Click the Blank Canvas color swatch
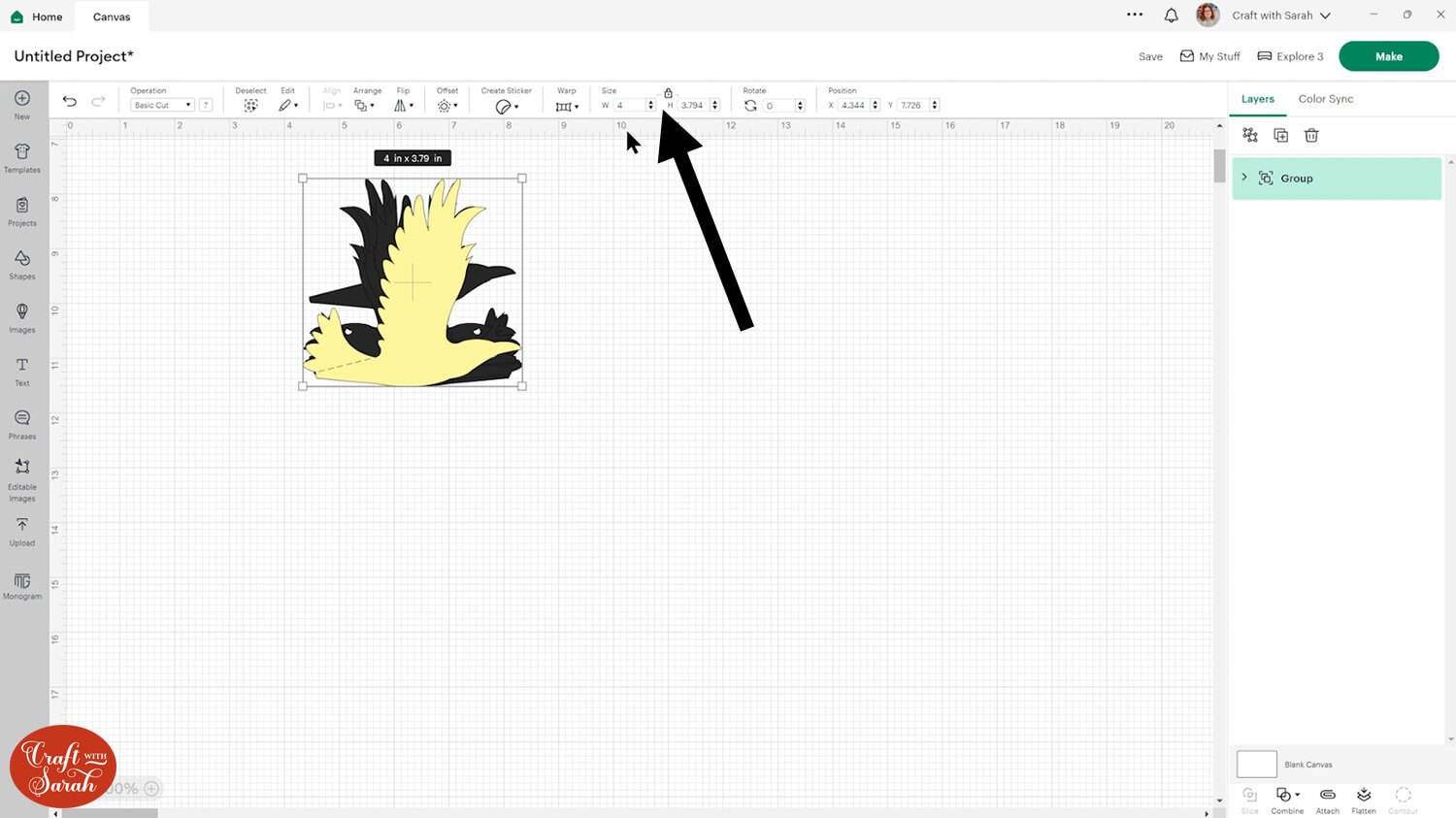Viewport: 1456px width, 818px height. 1257,764
